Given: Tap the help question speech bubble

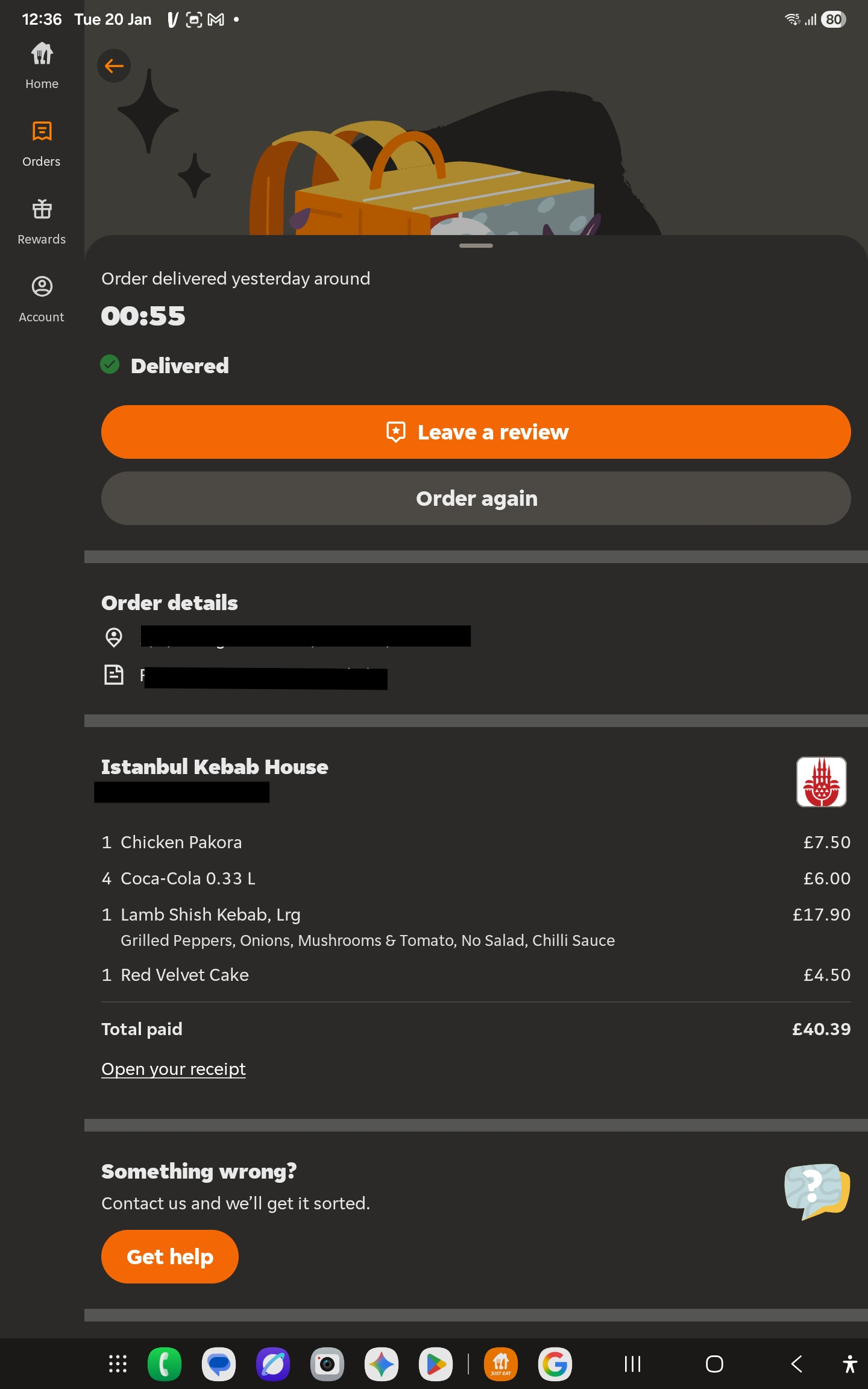Looking at the screenshot, I should pos(817,1191).
